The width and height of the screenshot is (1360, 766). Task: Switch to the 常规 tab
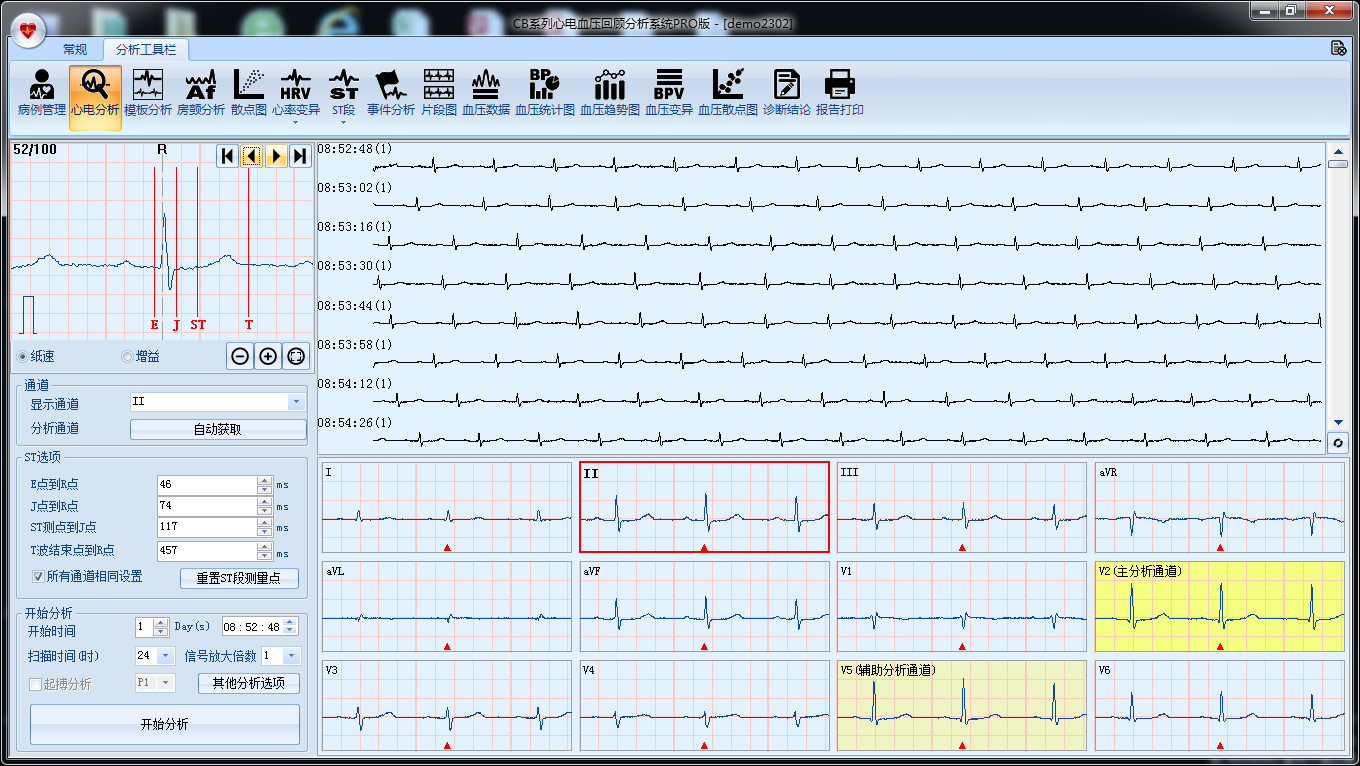pos(75,49)
